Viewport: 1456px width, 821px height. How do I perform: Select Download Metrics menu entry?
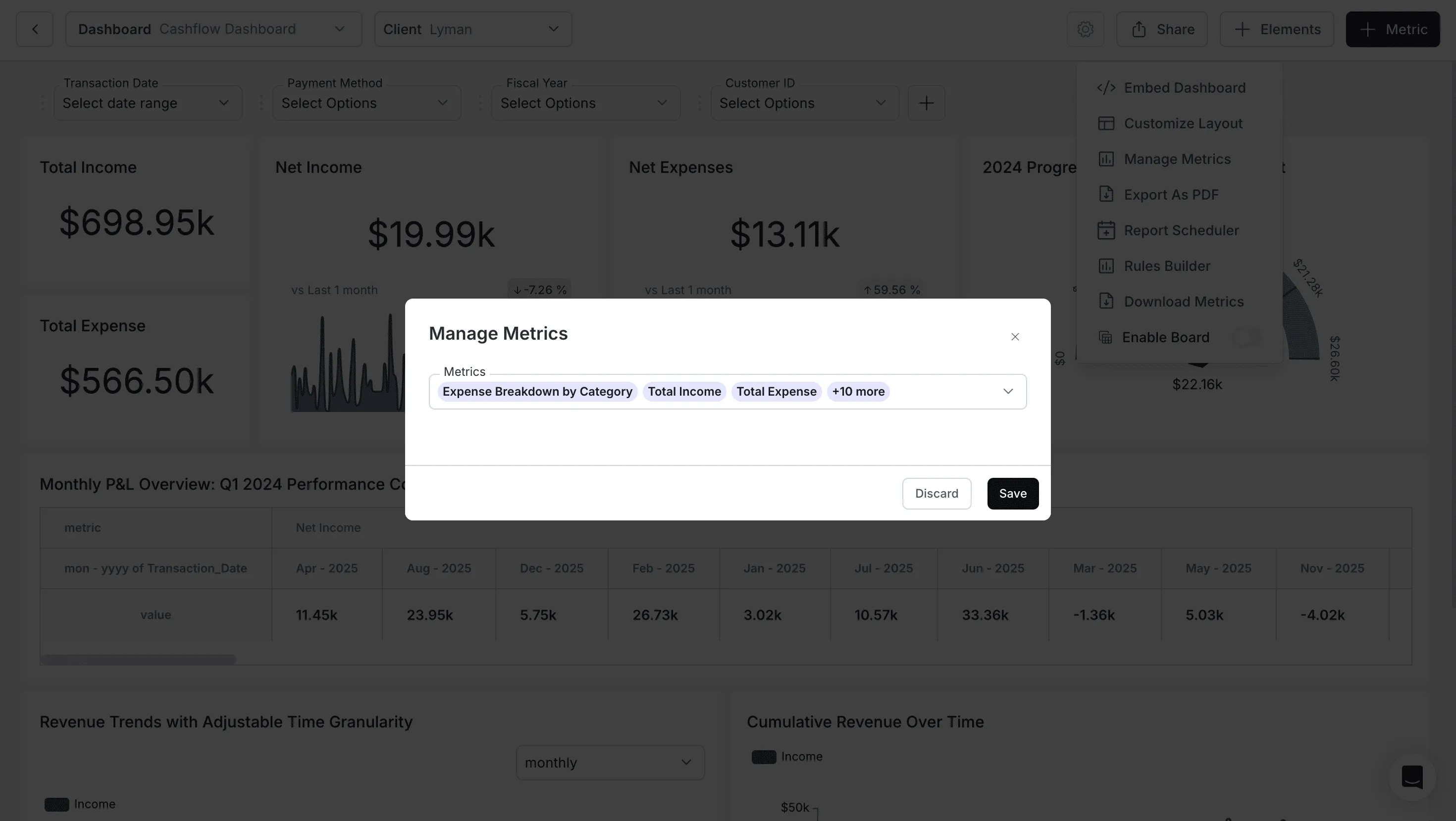pos(1179,301)
